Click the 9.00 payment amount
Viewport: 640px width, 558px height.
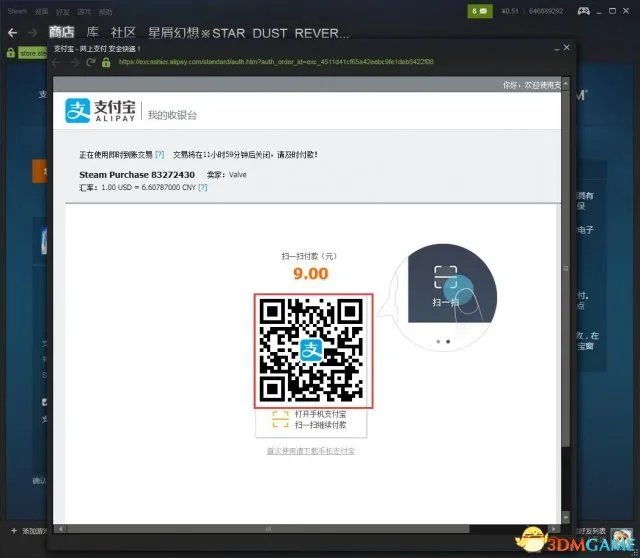(x=311, y=273)
